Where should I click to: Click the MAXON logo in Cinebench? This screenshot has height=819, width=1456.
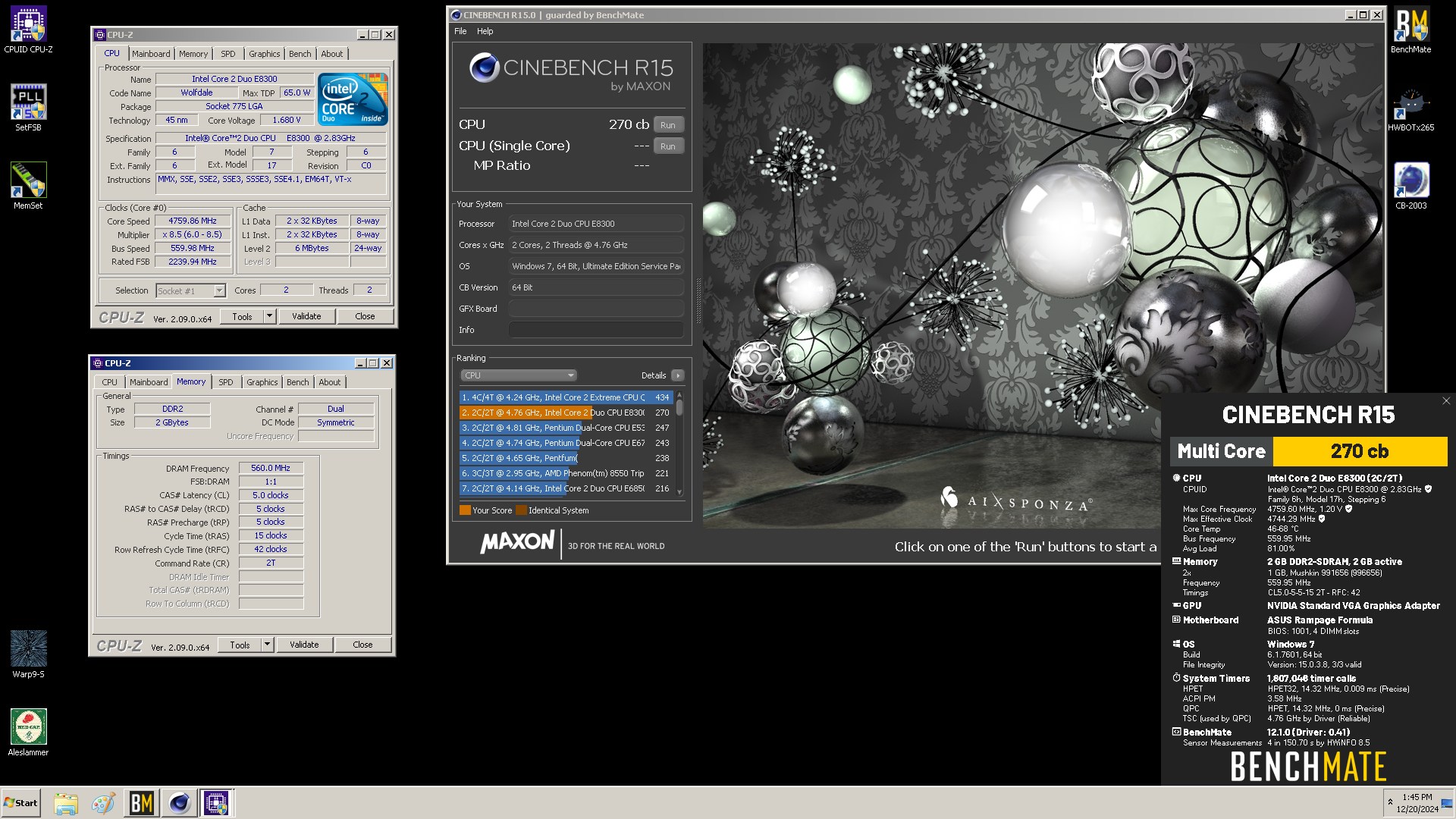[x=518, y=542]
